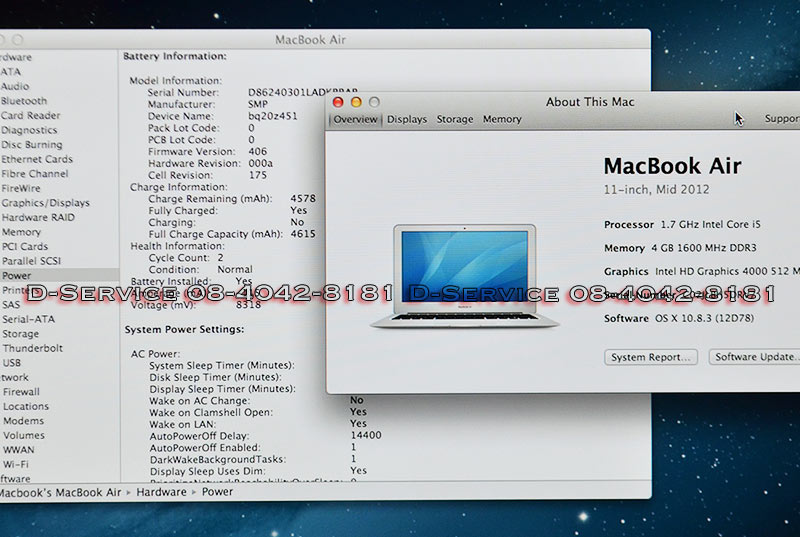Select Ethernet Cards in the sidebar

coord(36,159)
